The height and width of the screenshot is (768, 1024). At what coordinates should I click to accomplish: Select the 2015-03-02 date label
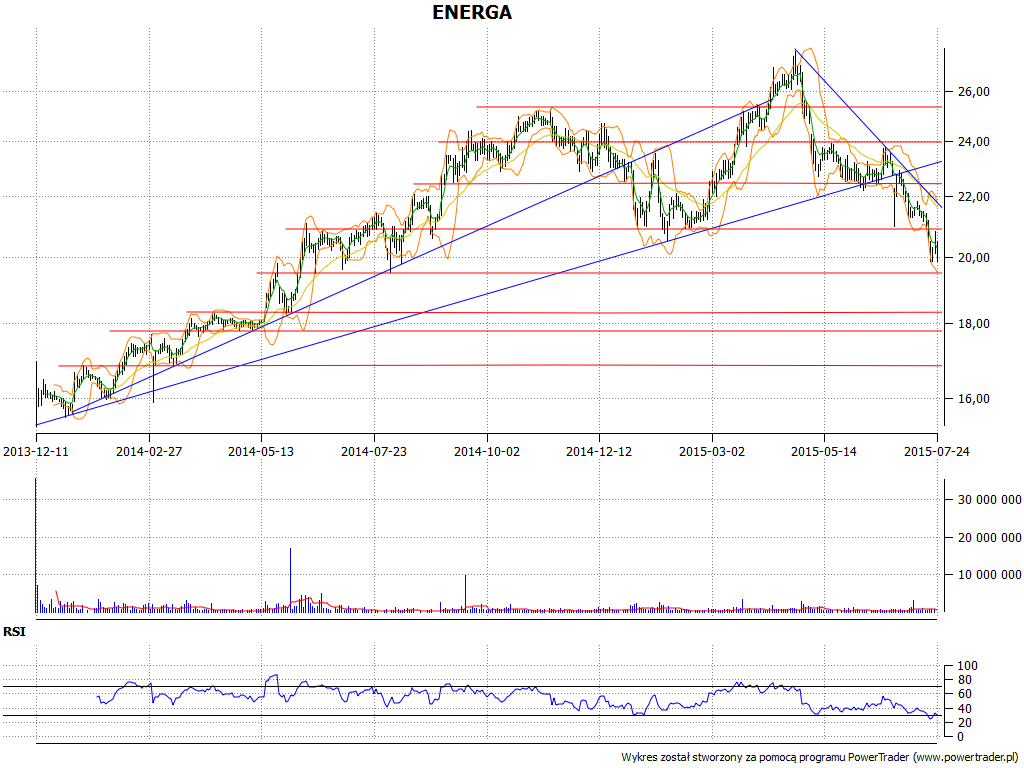coord(712,451)
